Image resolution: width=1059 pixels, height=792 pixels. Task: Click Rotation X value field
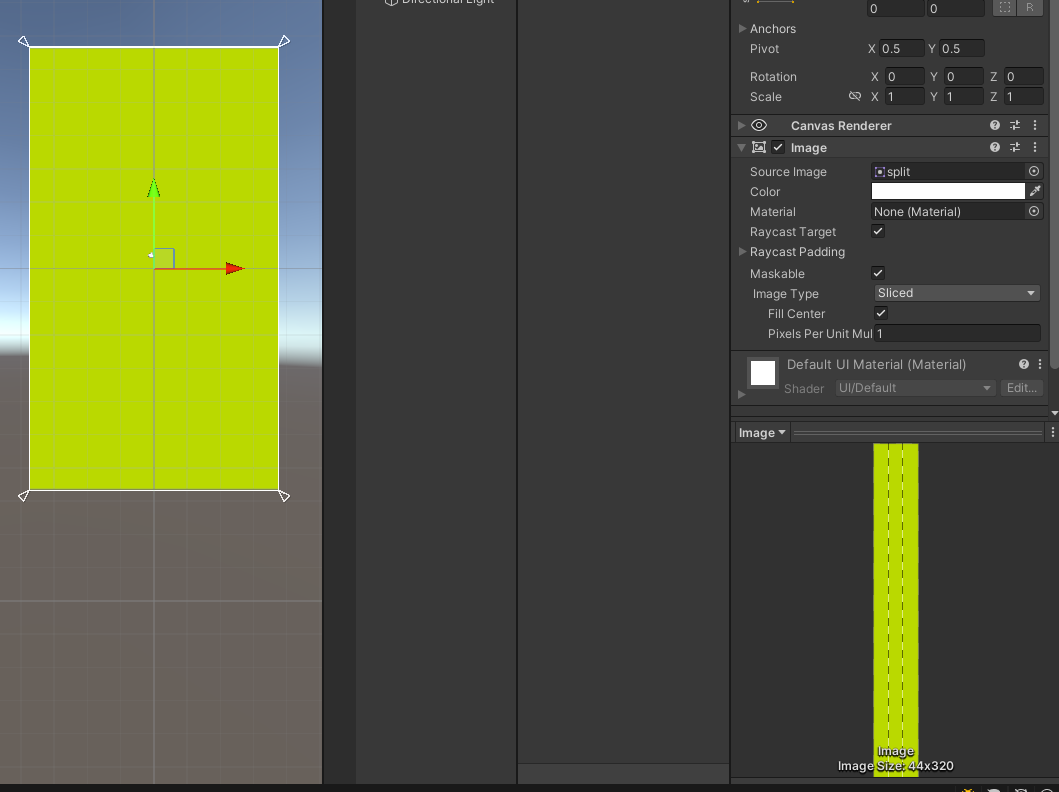(904, 77)
